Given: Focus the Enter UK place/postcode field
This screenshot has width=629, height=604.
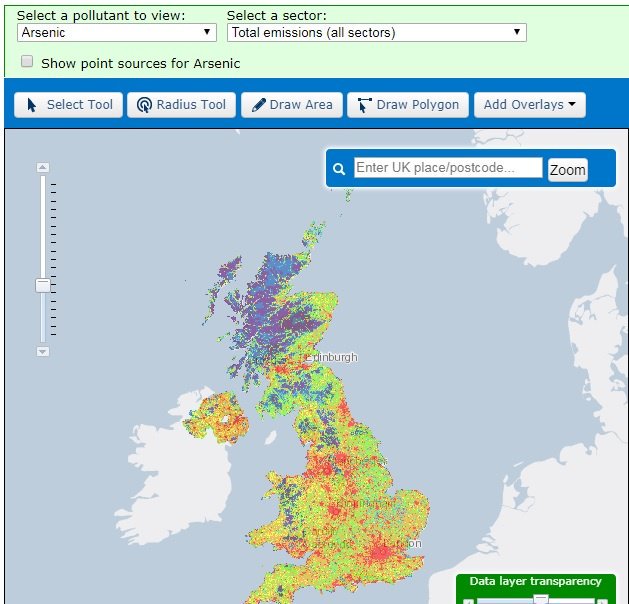Looking at the screenshot, I should tap(448, 167).
